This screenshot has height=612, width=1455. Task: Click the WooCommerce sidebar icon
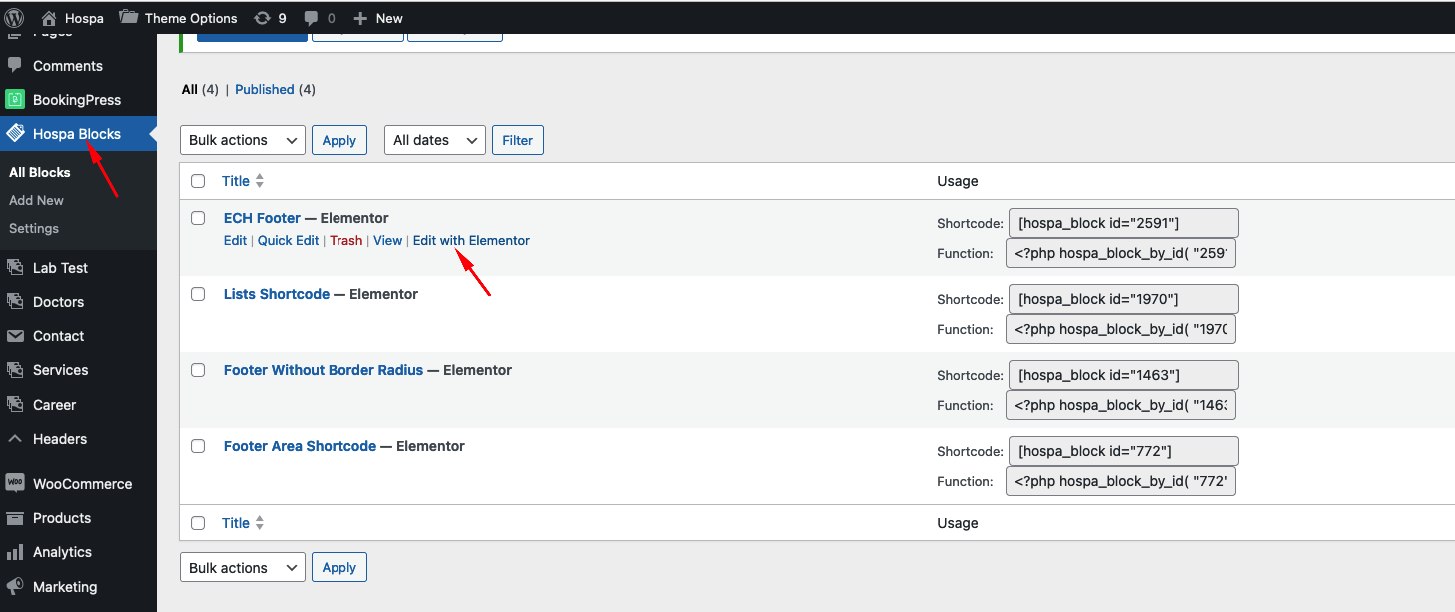point(15,483)
